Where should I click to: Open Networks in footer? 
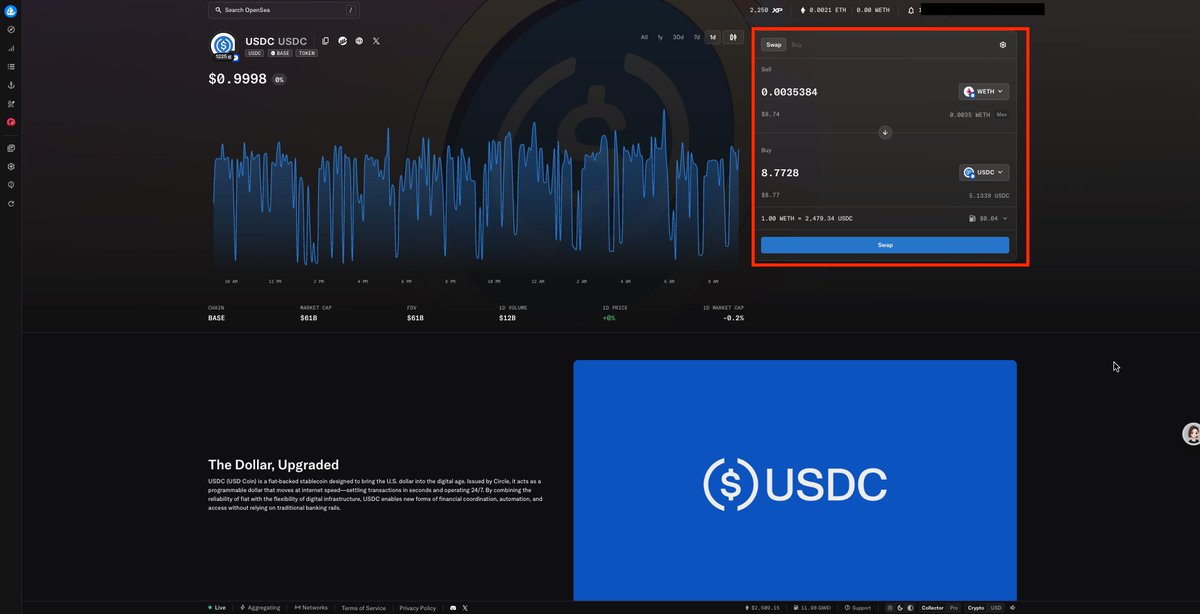[311, 608]
